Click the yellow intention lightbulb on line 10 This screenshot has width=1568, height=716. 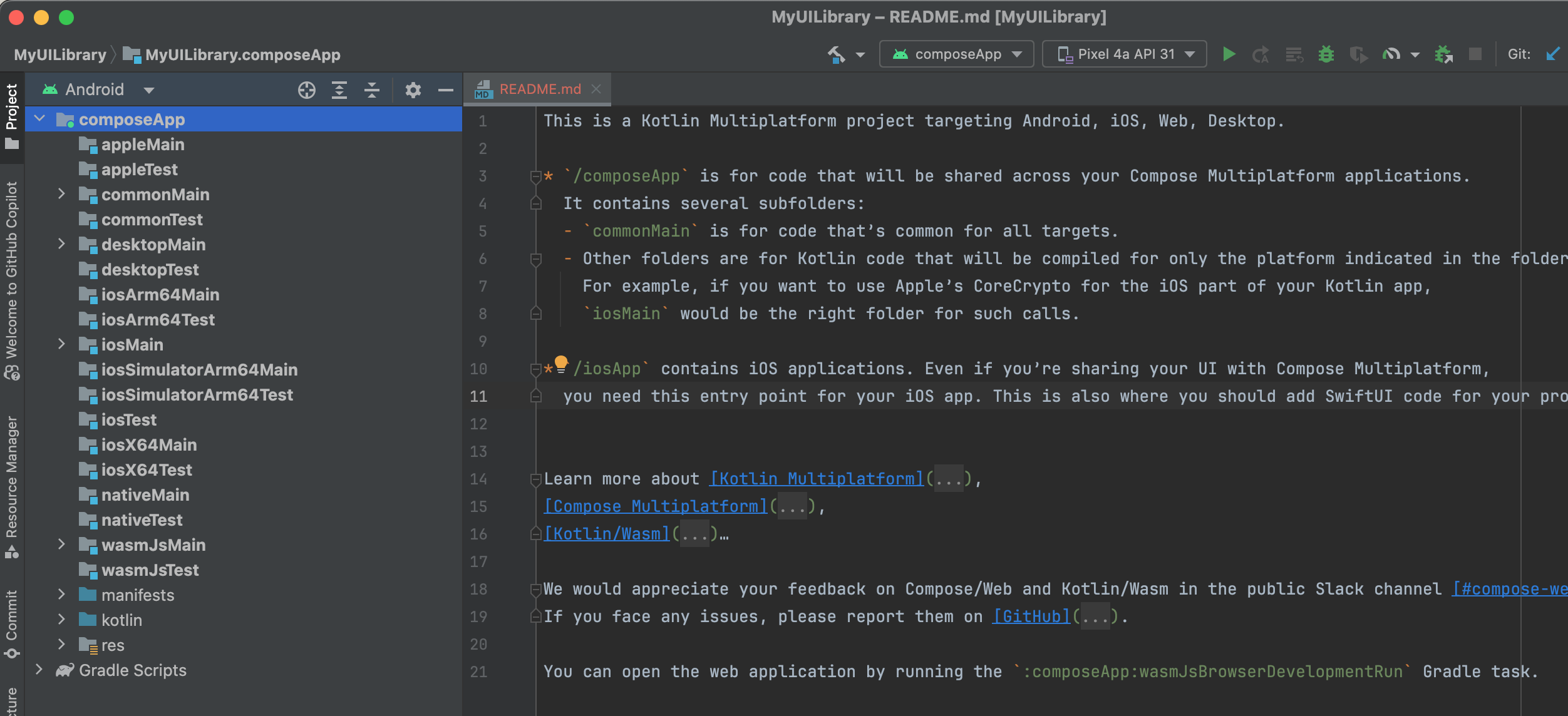pyautogui.click(x=561, y=364)
